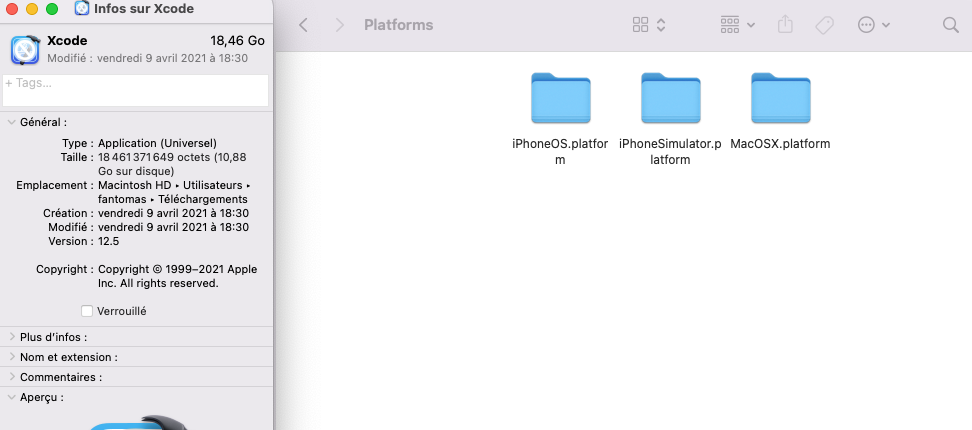
Task: Click the 18,46 Go size text
Action: tap(237, 41)
